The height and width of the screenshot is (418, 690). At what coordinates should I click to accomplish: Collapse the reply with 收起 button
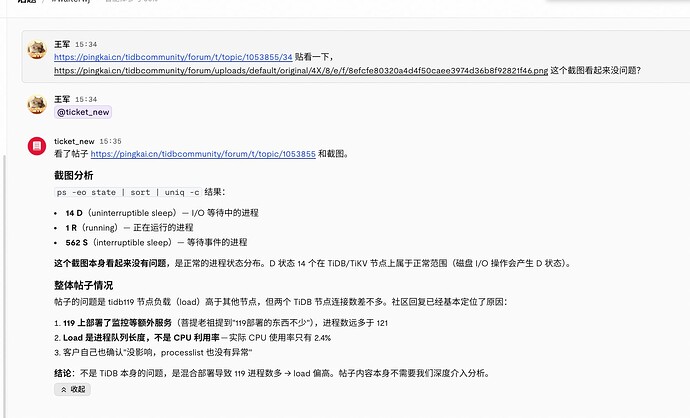(x=73, y=389)
